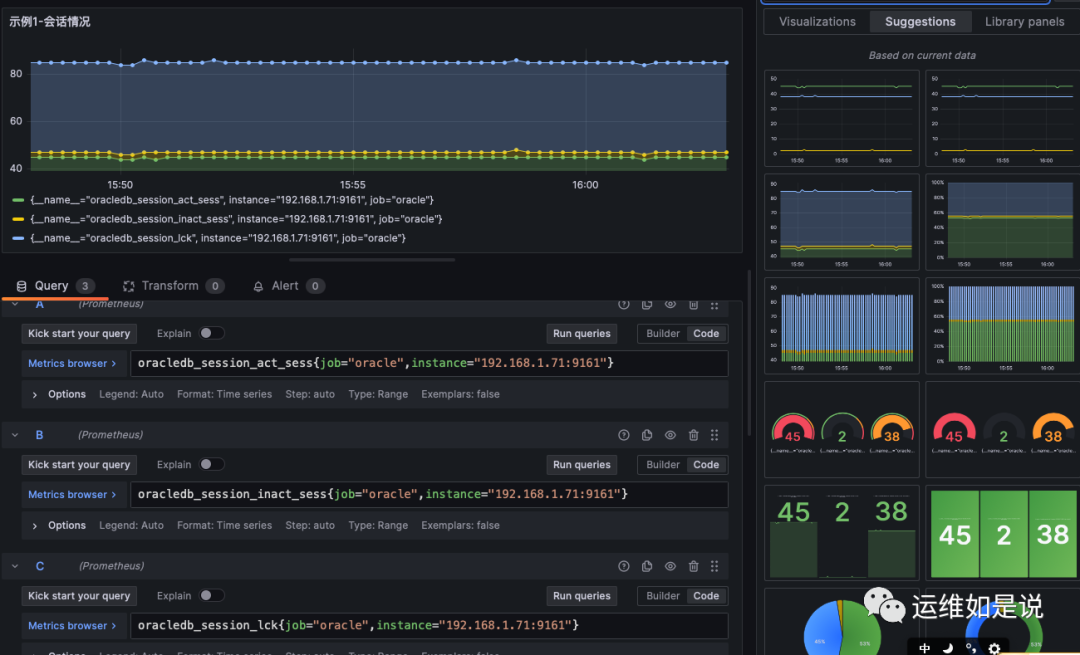The image size is (1080, 655).
Task: Duplicate query C
Action: tap(647, 566)
